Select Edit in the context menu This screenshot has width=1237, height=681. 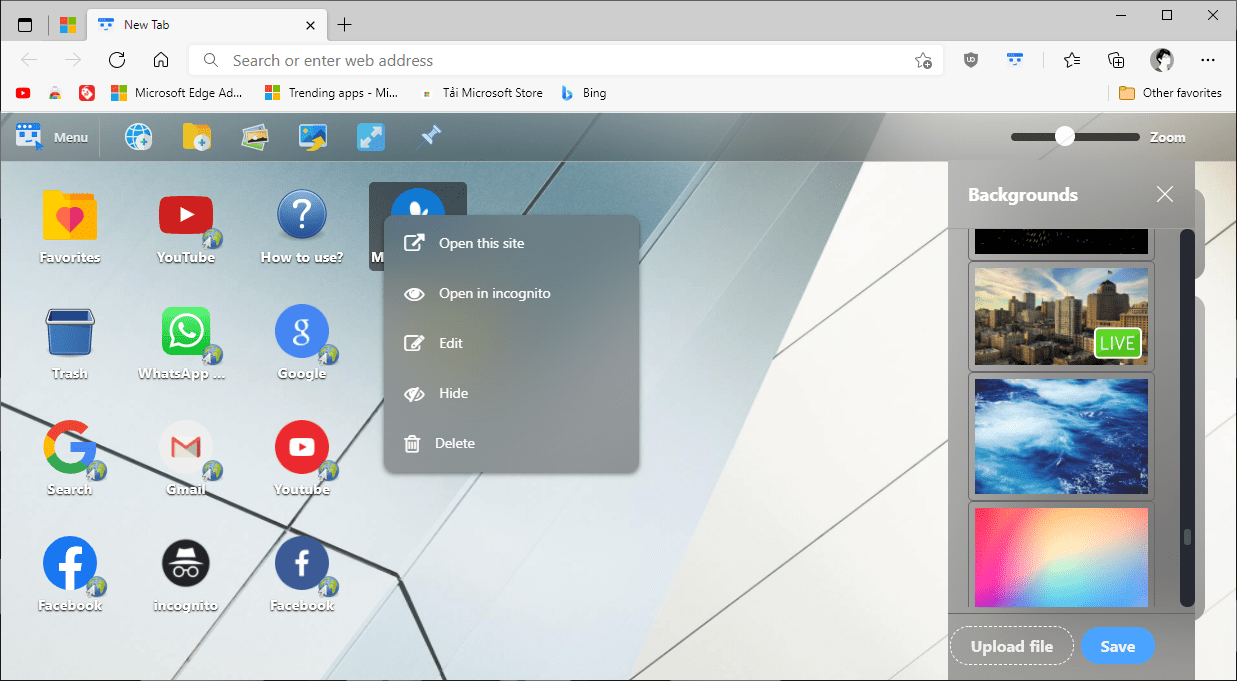point(450,343)
